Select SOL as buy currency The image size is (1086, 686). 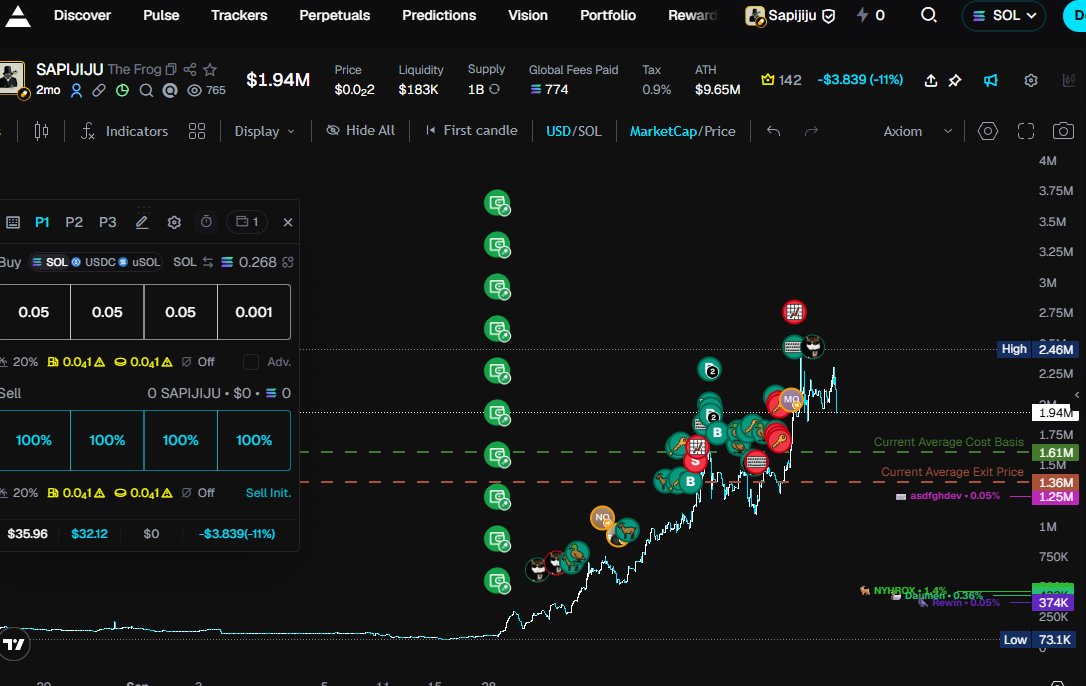pyautogui.click(x=50, y=262)
